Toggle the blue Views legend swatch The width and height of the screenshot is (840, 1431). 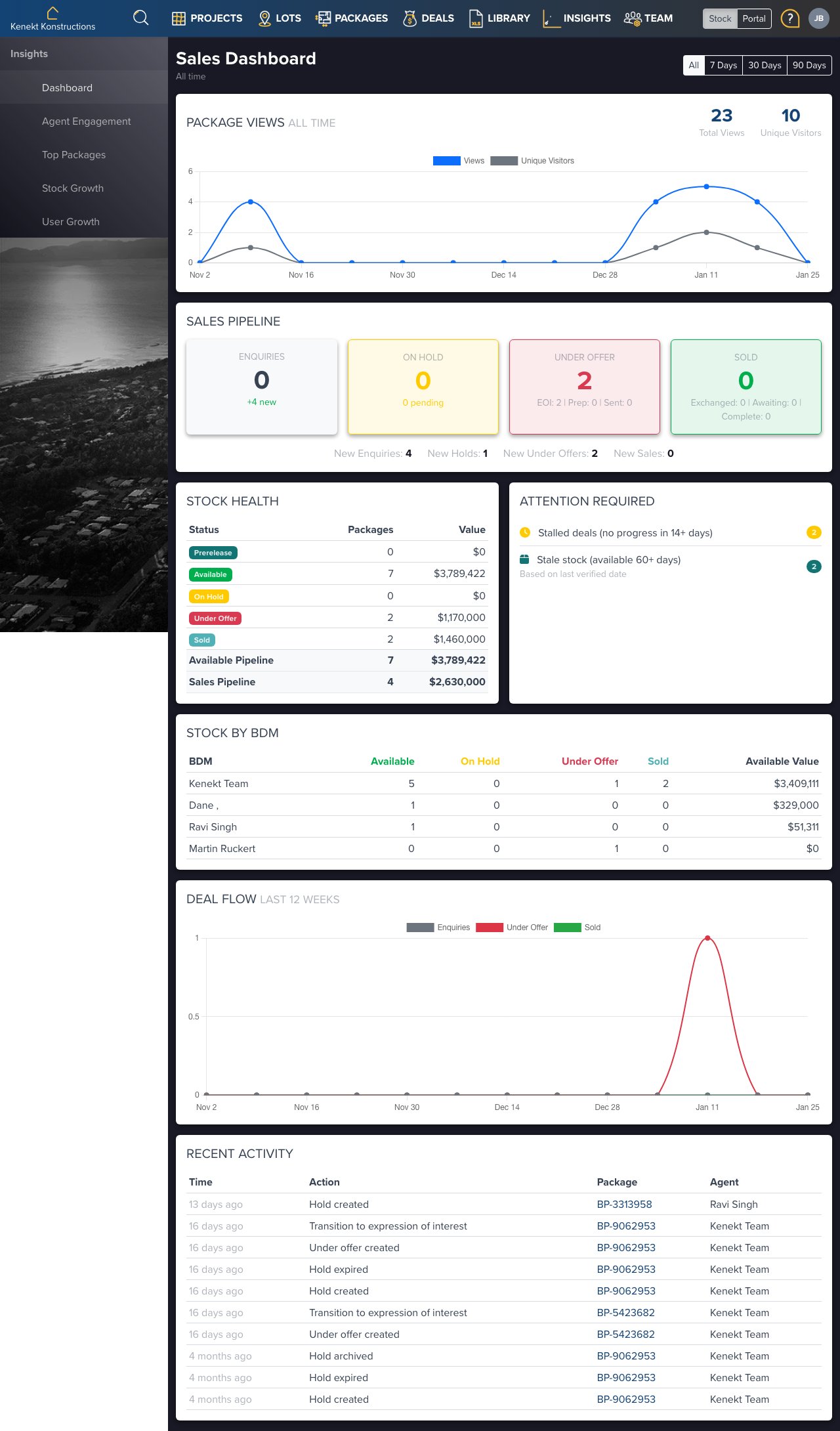pyautogui.click(x=446, y=161)
